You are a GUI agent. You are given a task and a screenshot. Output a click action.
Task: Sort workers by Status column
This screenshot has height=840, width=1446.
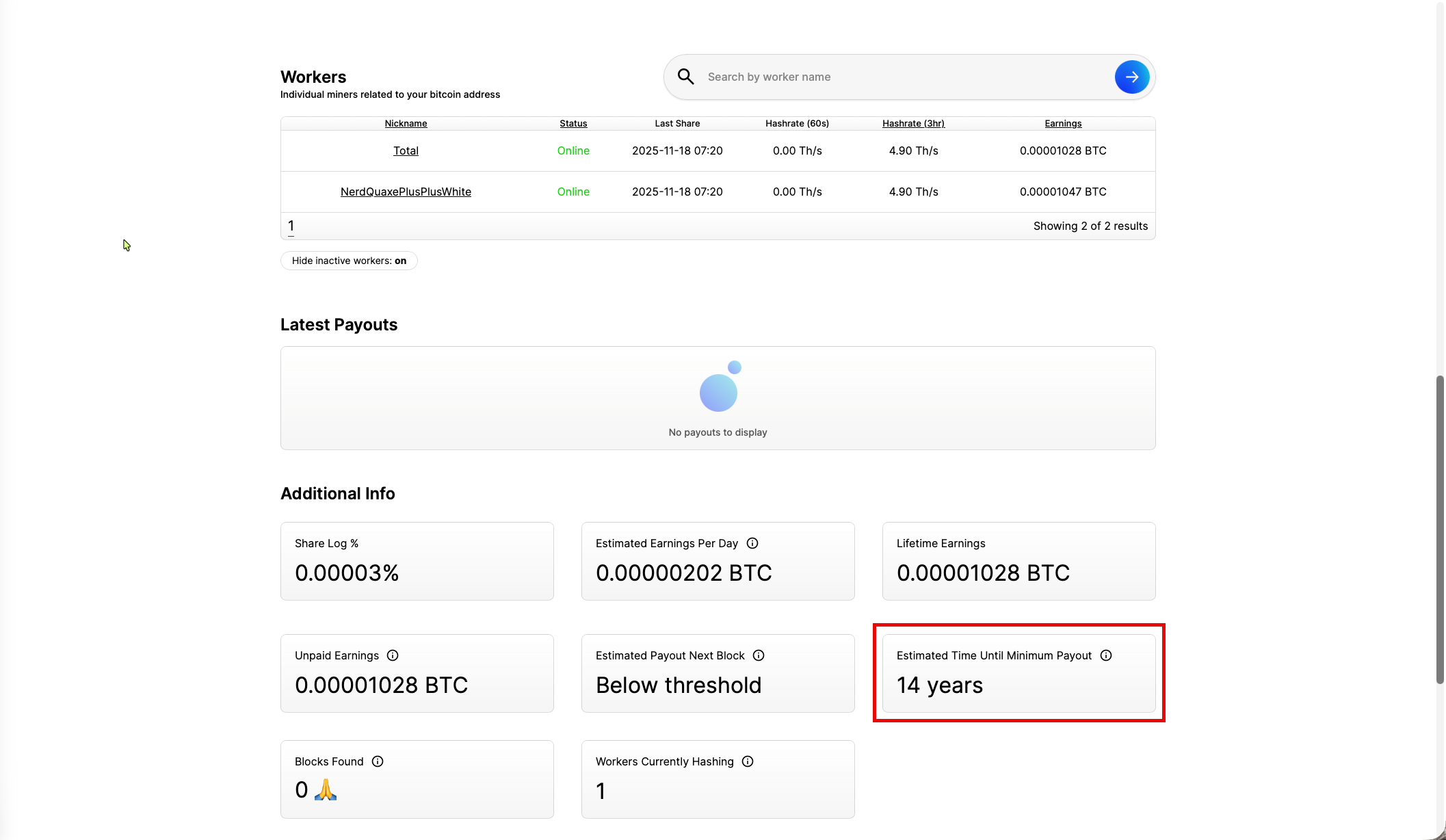[573, 124]
